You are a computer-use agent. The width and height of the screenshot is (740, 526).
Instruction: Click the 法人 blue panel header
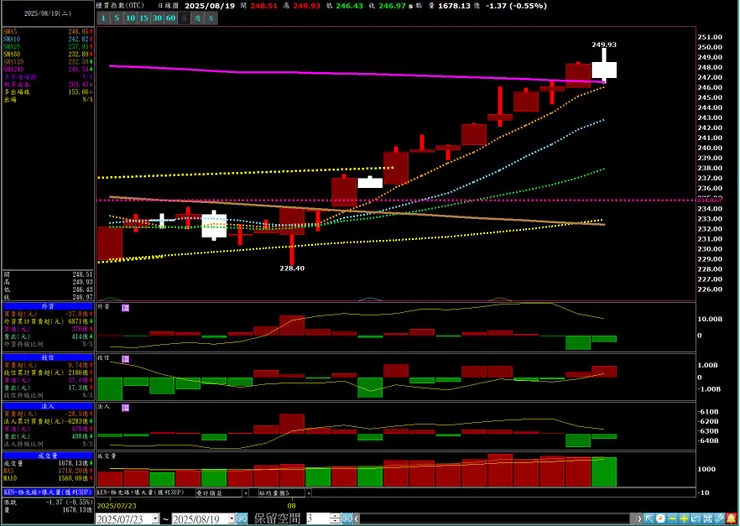point(48,406)
